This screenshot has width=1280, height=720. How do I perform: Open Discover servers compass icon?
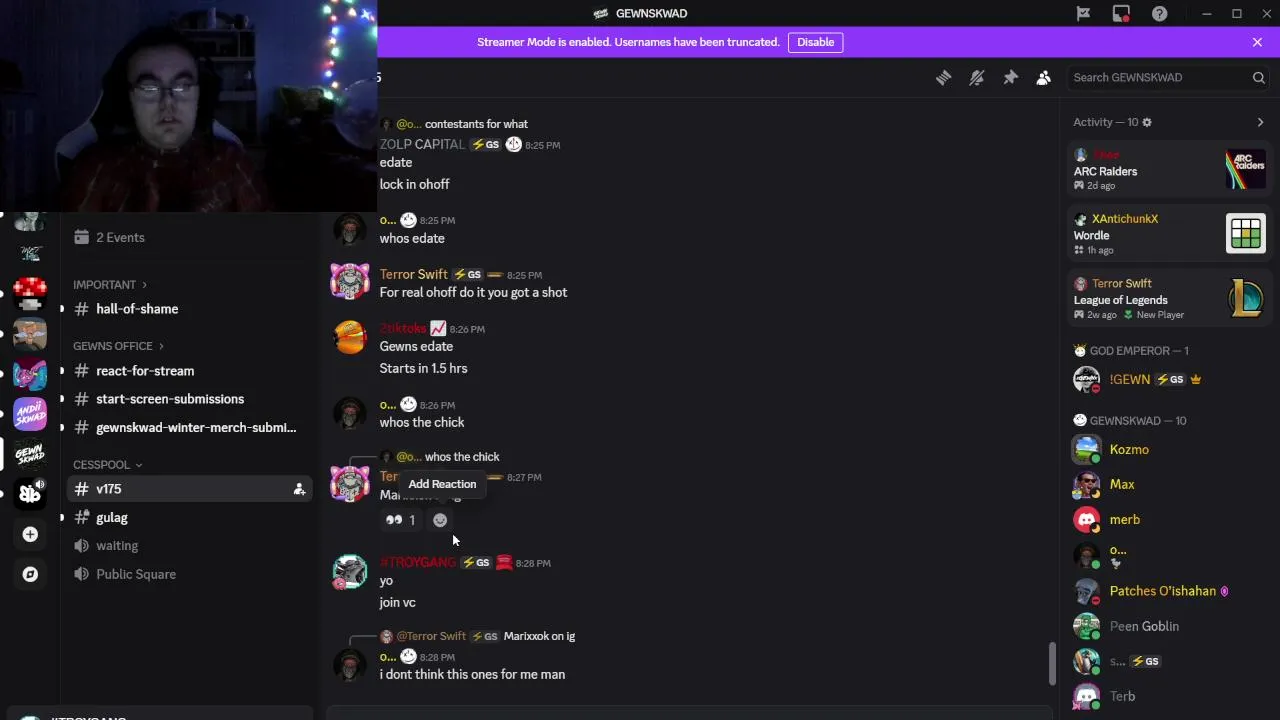pyautogui.click(x=30, y=574)
